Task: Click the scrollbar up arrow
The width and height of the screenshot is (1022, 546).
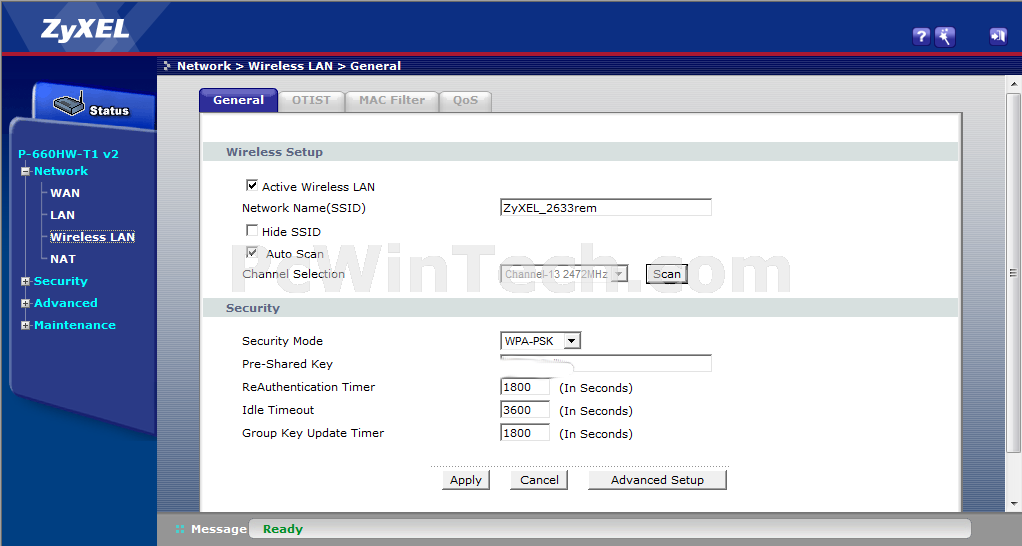Action: [1014, 84]
